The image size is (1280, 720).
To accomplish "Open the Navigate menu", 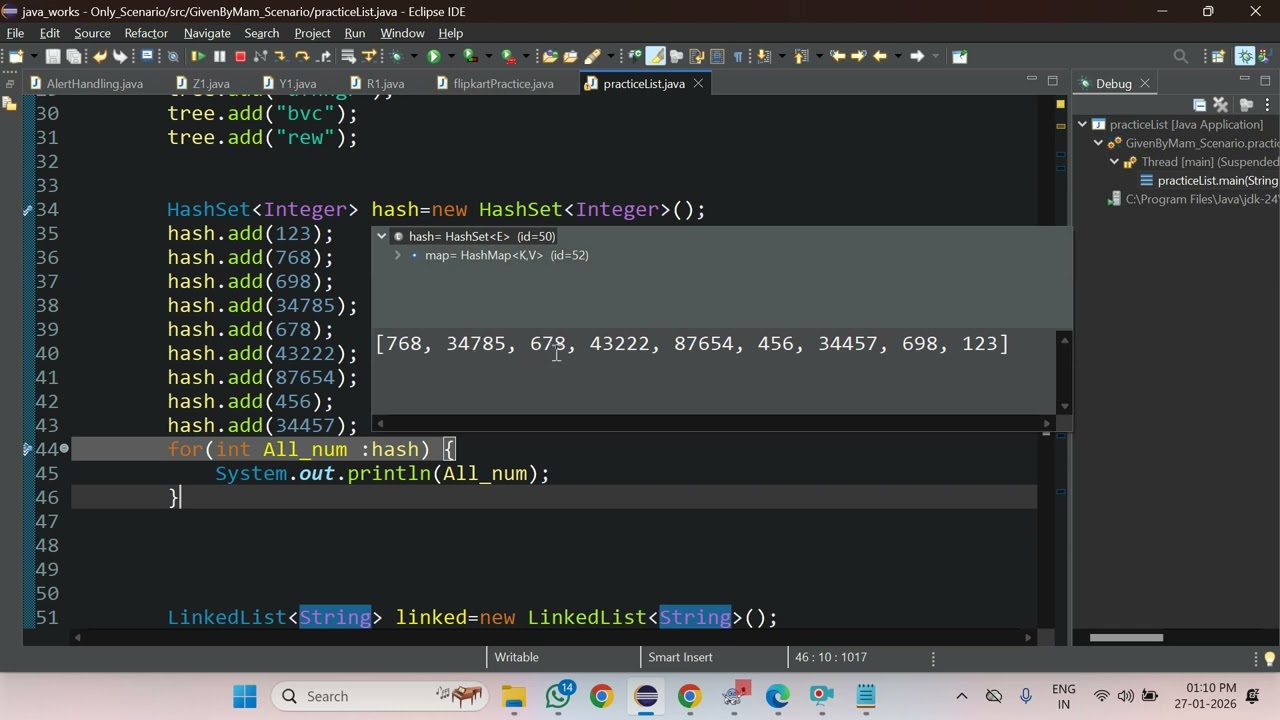I will (x=207, y=33).
